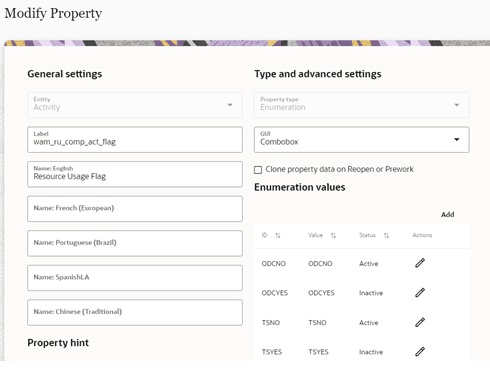This screenshot has height=376, width=490.
Task: Click the Modify Property page title
Action: pyautogui.click(x=53, y=13)
